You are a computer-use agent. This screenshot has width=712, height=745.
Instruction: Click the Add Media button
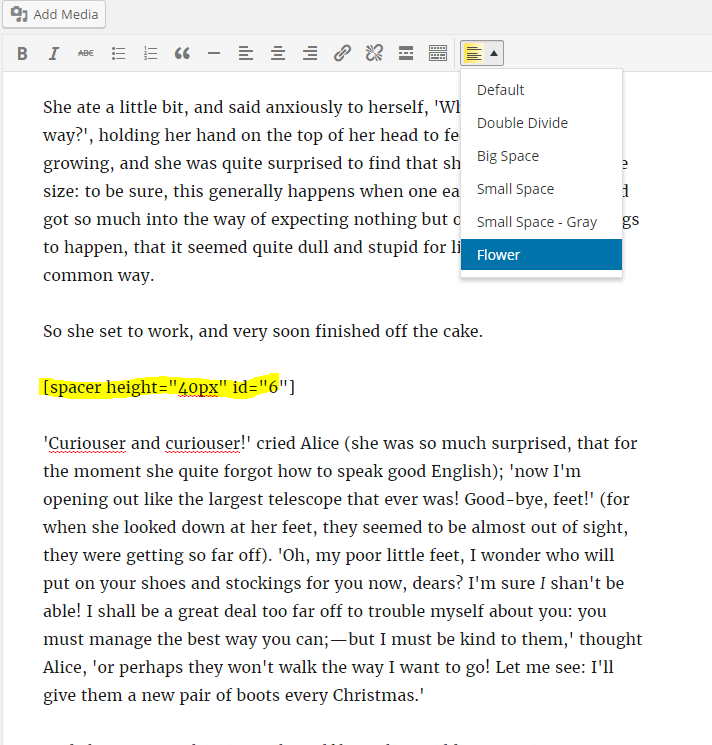(53, 15)
